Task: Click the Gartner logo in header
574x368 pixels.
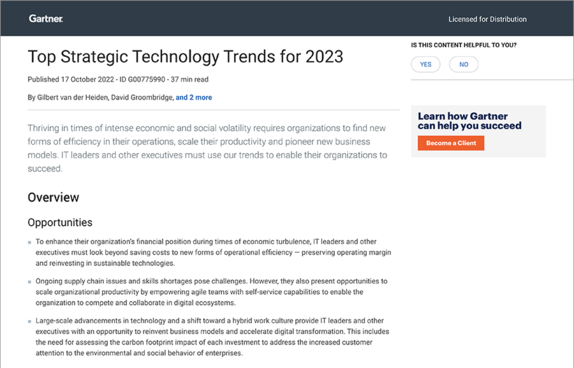Action: coord(46,19)
